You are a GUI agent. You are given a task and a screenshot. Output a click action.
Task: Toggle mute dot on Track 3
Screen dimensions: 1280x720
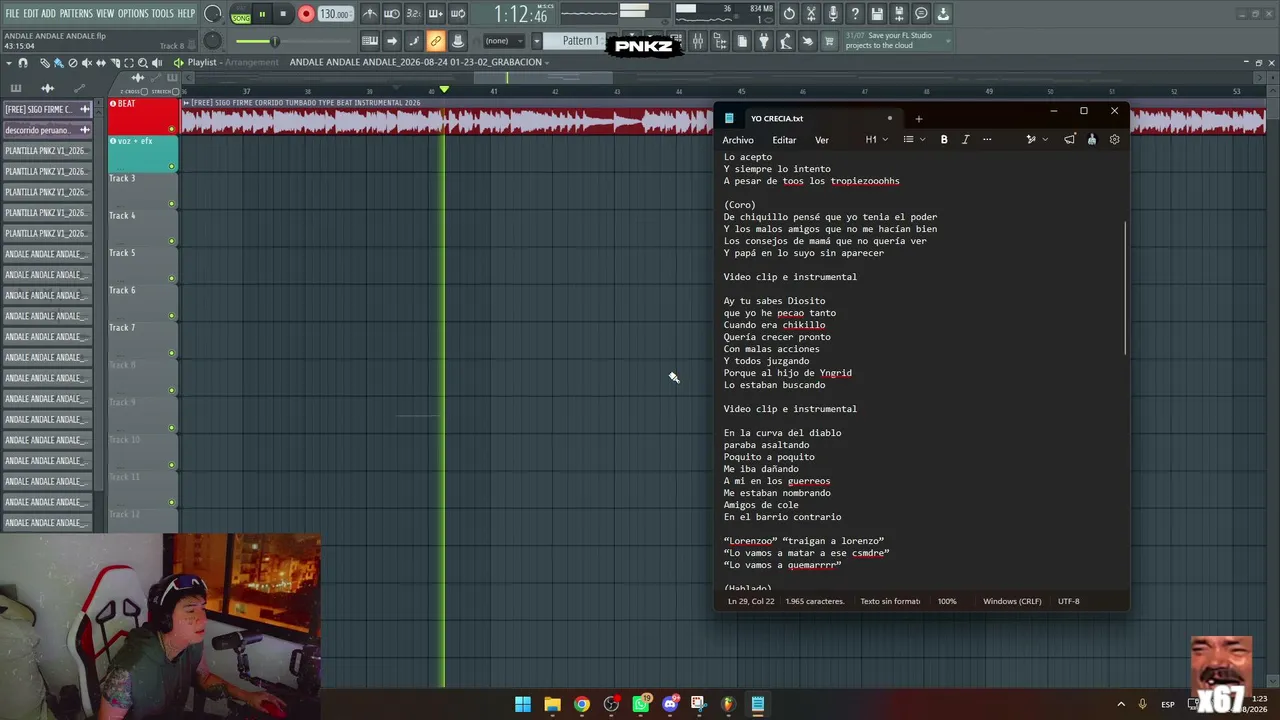172,204
